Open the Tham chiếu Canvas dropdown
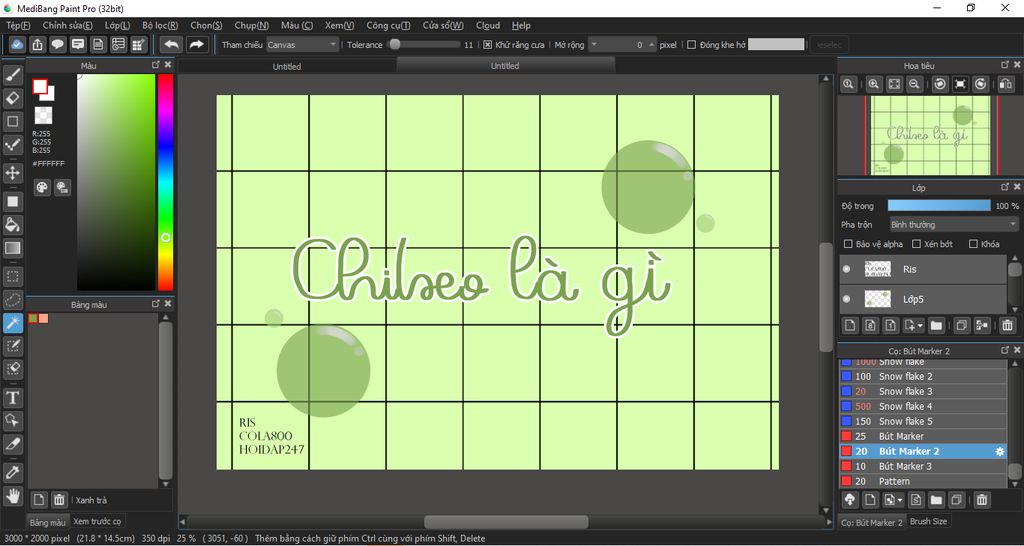This screenshot has width=1024, height=546. pyautogui.click(x=302, y=45)
